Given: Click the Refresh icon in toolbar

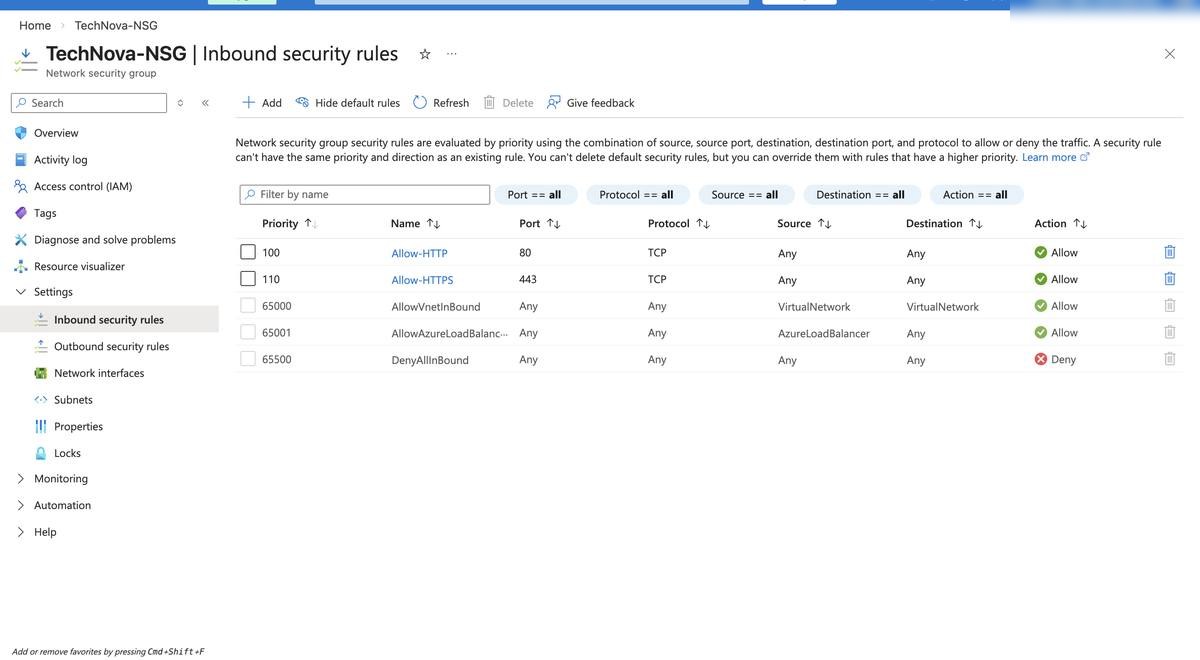Looking at the screenshot, I should point(420,102).
